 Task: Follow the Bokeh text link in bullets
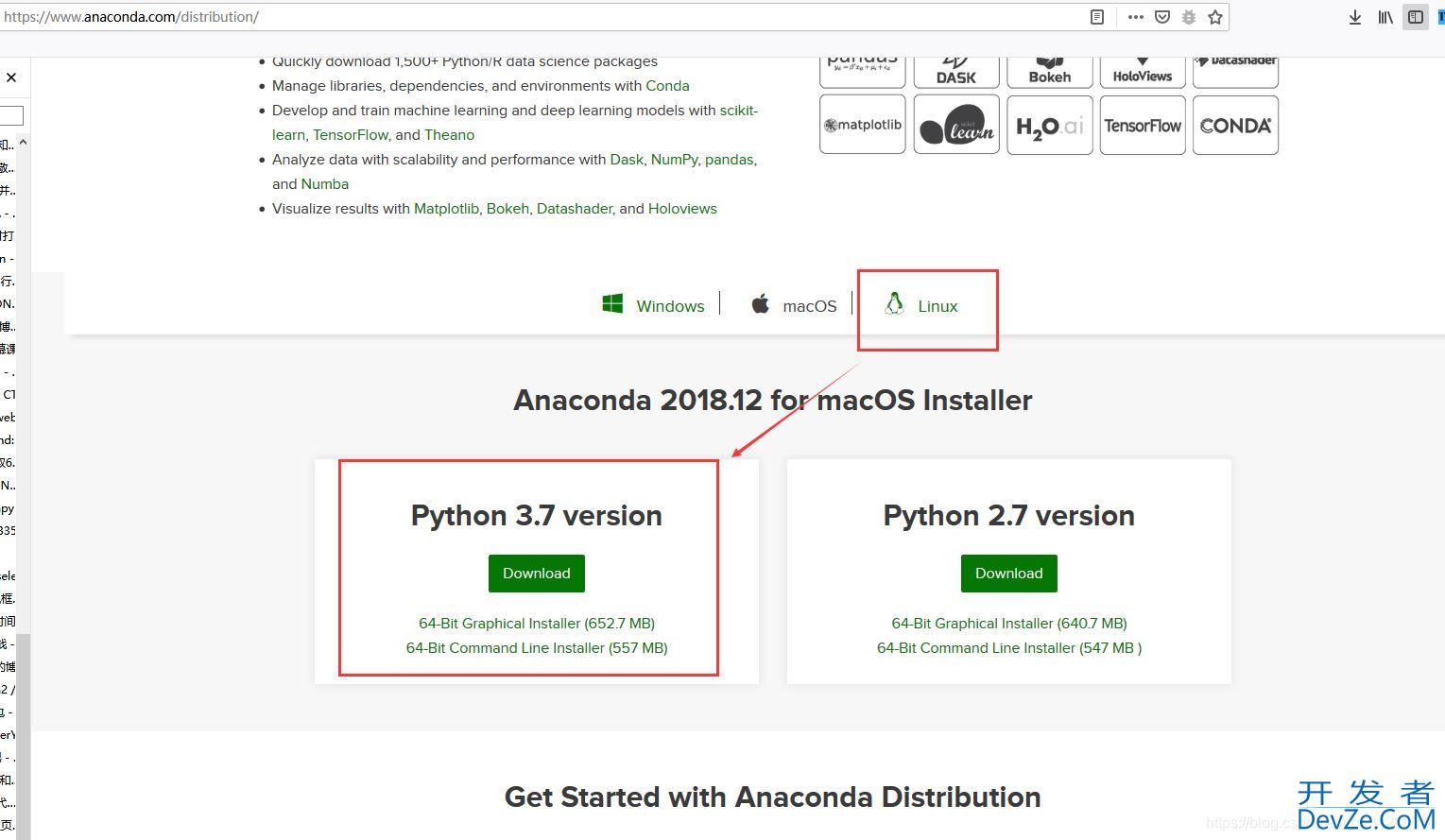[507, 209]
